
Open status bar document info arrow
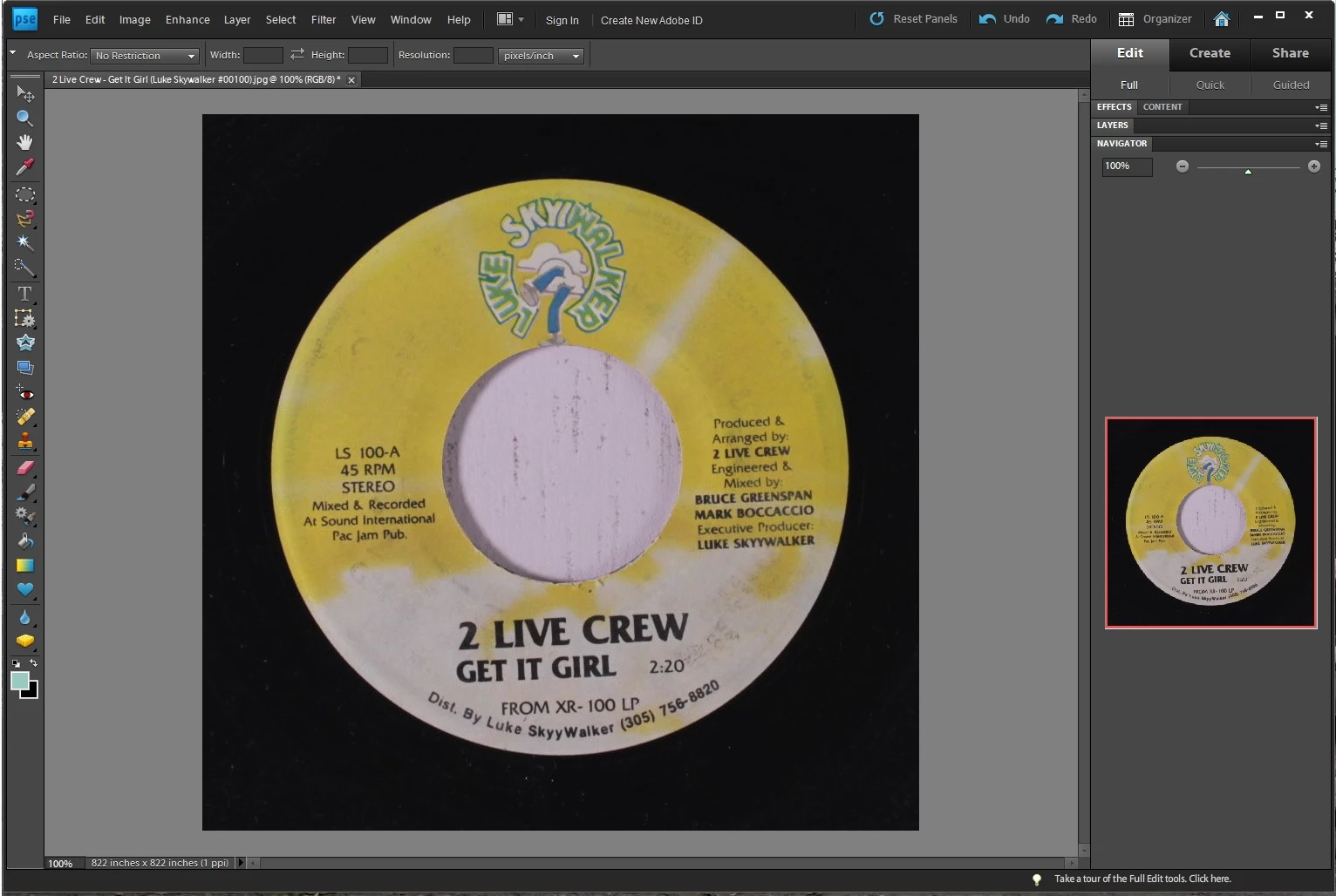241,863
